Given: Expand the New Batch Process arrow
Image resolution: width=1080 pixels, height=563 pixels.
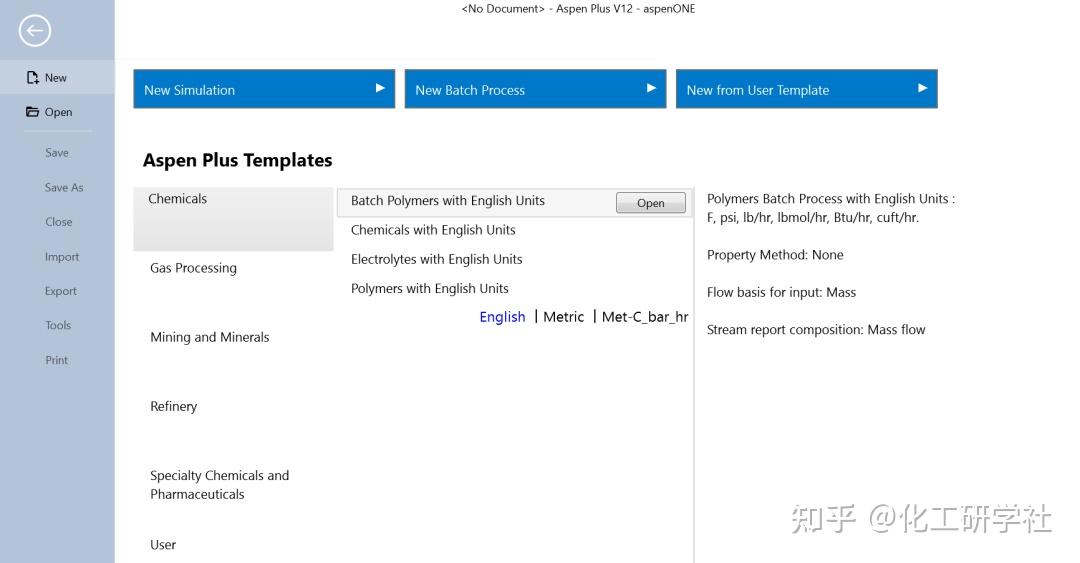Looking at the screenshot, I should (x=651, y=88).
